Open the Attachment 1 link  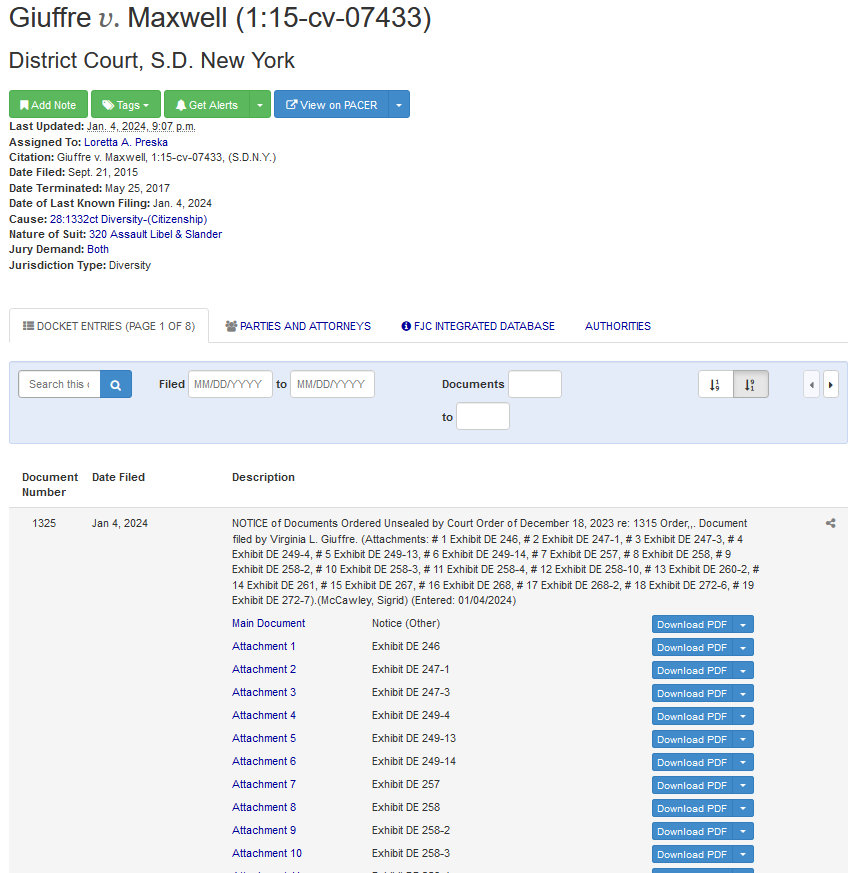[x=264, y=646]
